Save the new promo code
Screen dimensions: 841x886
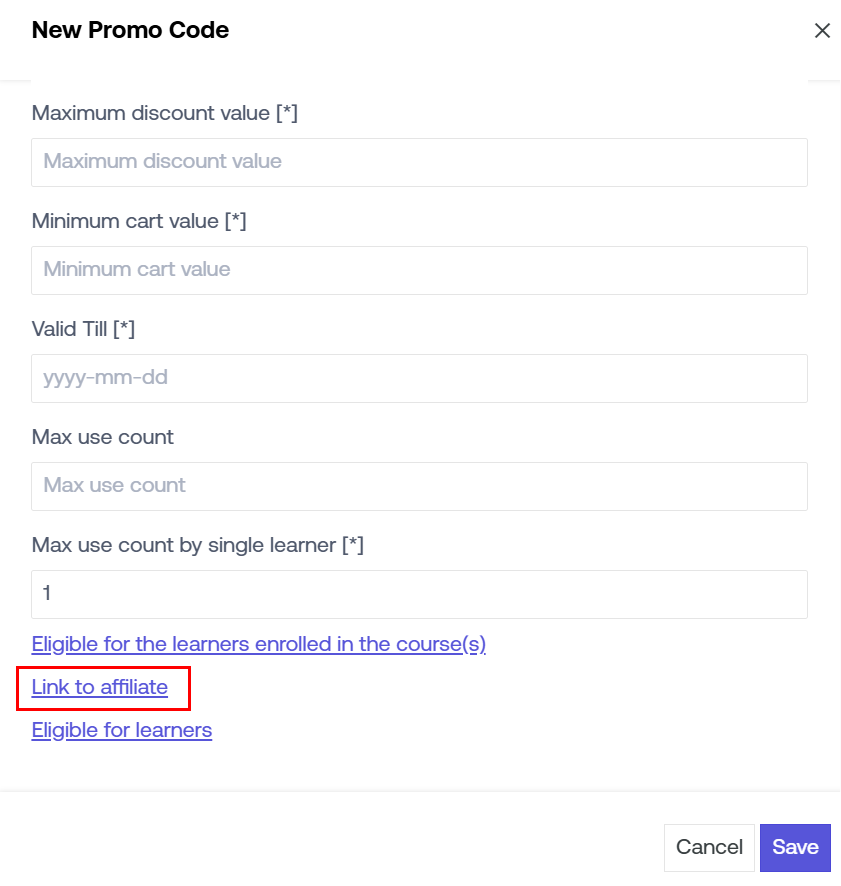tap(795, 848)
